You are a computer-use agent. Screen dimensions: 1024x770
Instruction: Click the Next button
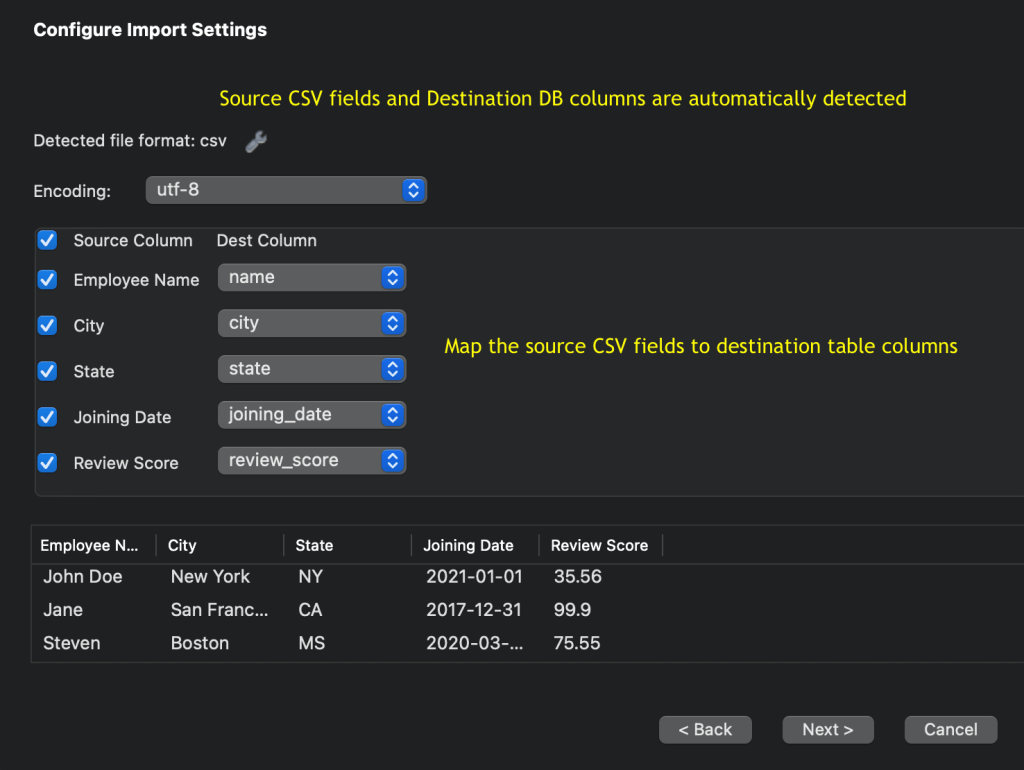(827, 730)
